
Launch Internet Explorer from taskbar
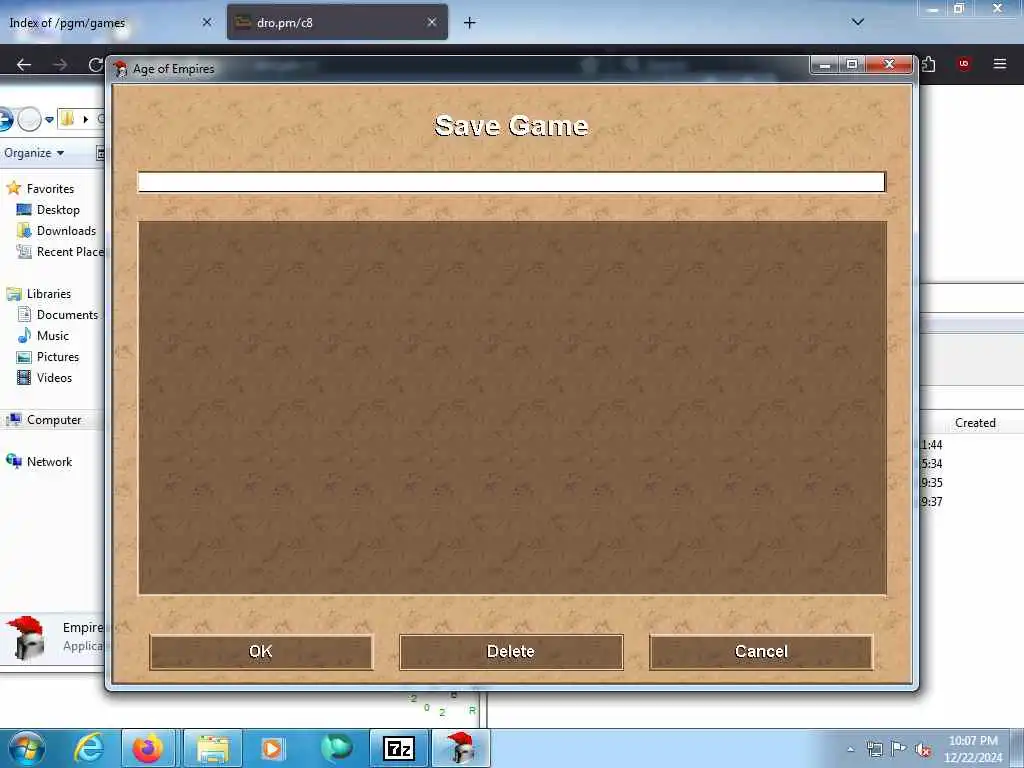(89, 748)
